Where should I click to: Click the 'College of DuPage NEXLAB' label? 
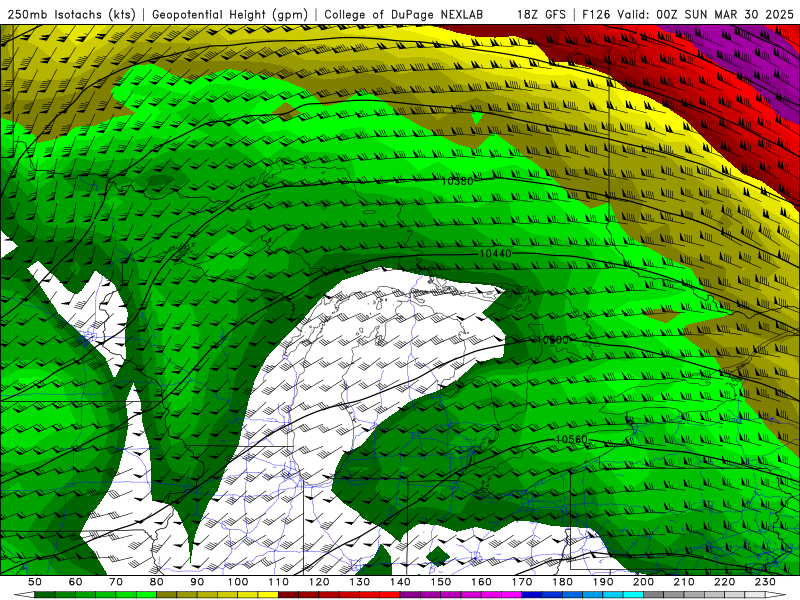pos(404,14)
